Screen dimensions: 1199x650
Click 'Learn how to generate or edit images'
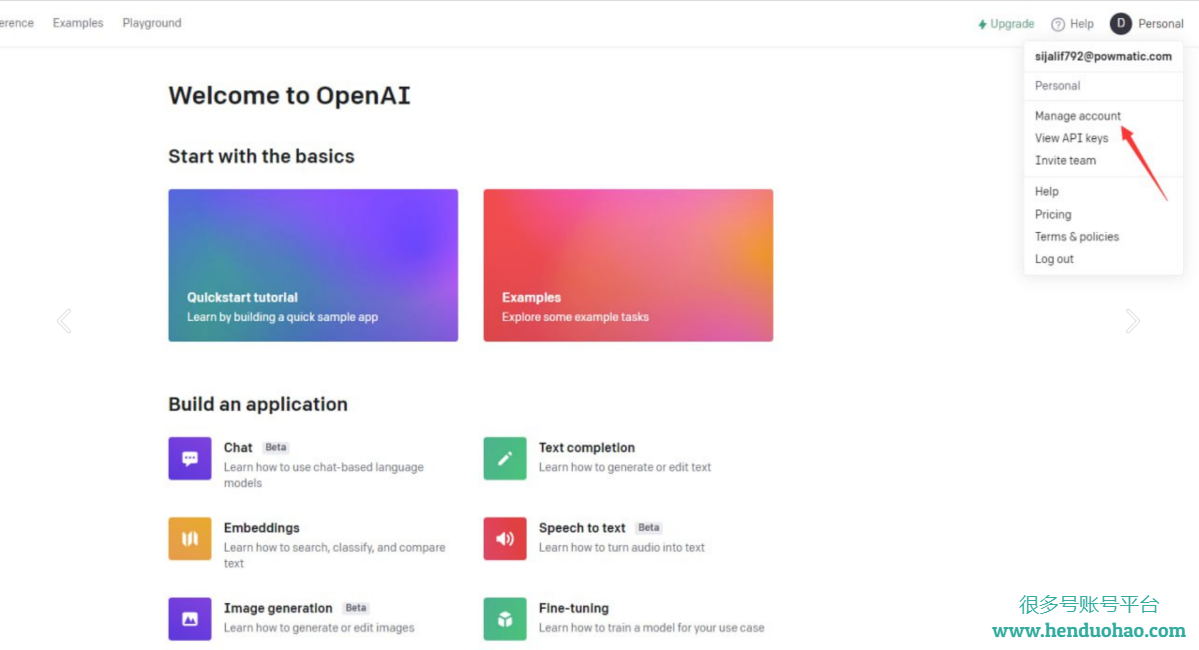click(319, 628)
